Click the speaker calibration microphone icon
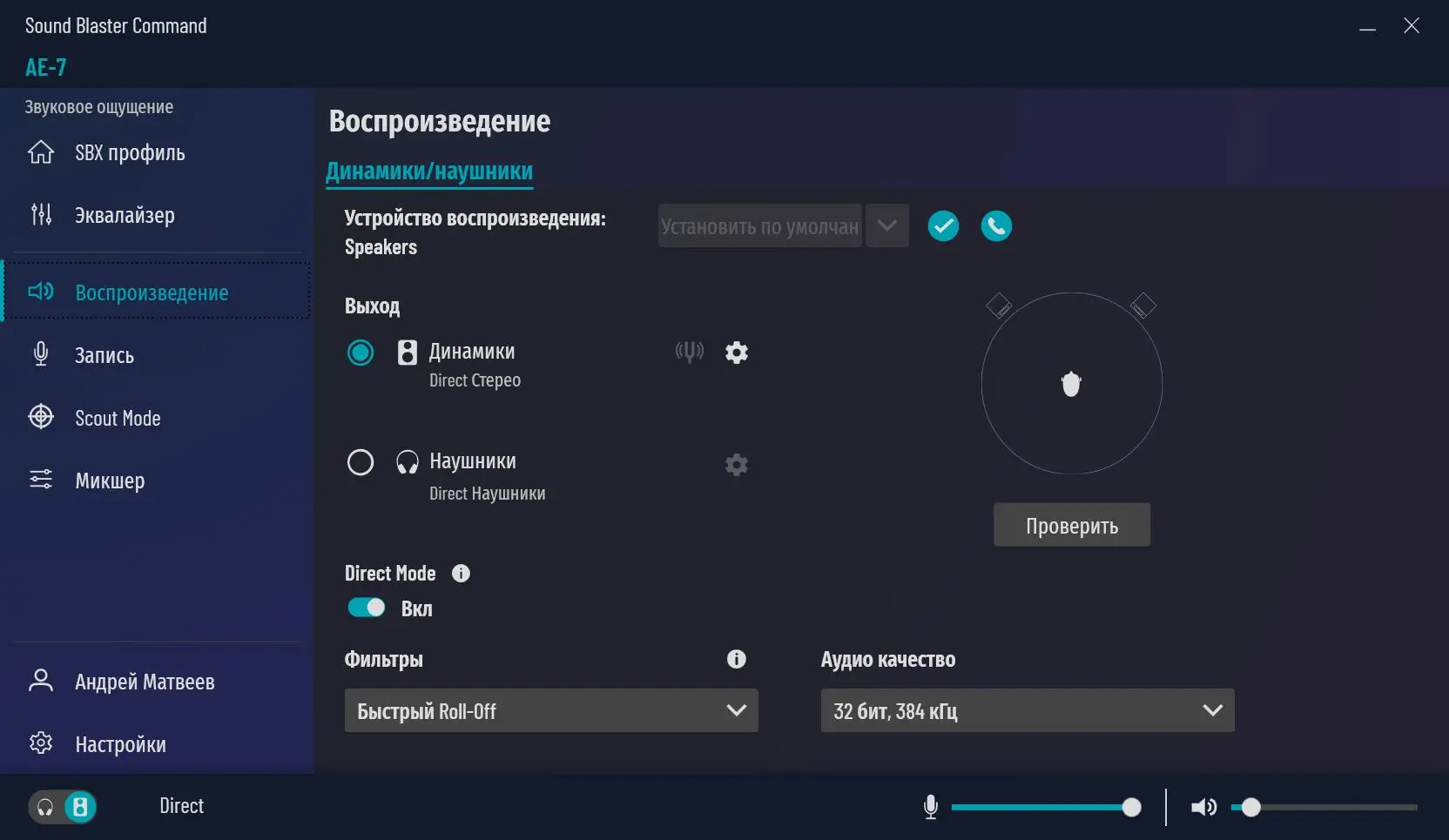 (x=689, y=352)
